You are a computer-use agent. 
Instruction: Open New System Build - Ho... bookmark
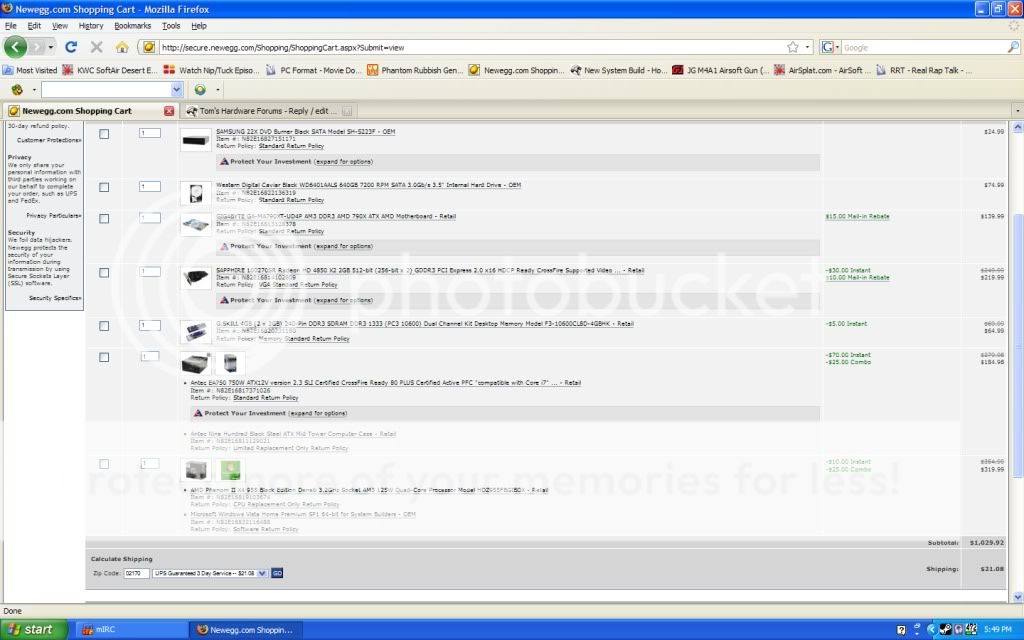click(618, 70)
